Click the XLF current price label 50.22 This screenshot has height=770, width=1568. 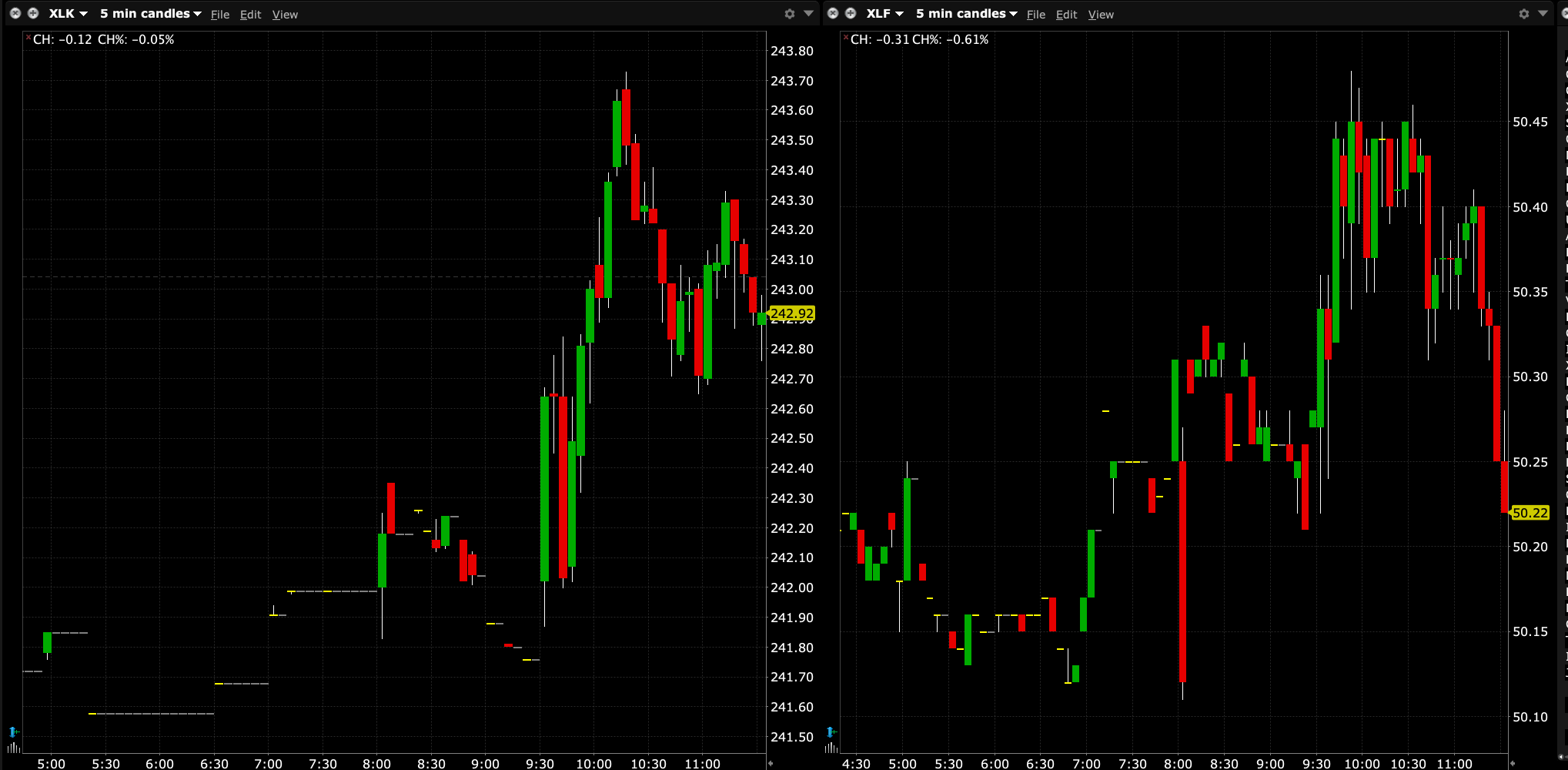[1530, 513]
